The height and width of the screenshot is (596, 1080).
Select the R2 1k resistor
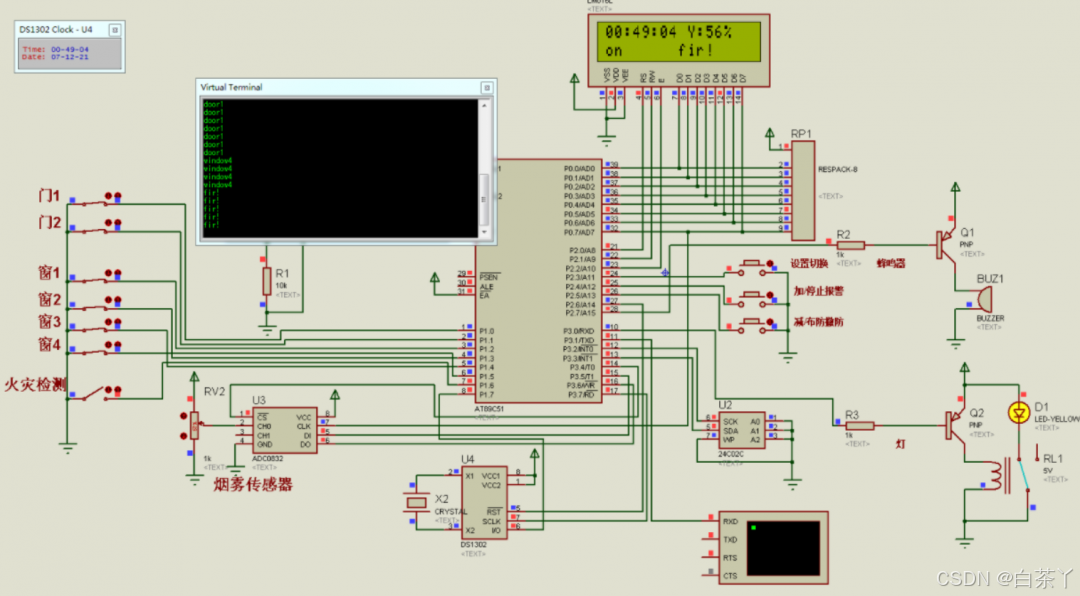(851, 245)
